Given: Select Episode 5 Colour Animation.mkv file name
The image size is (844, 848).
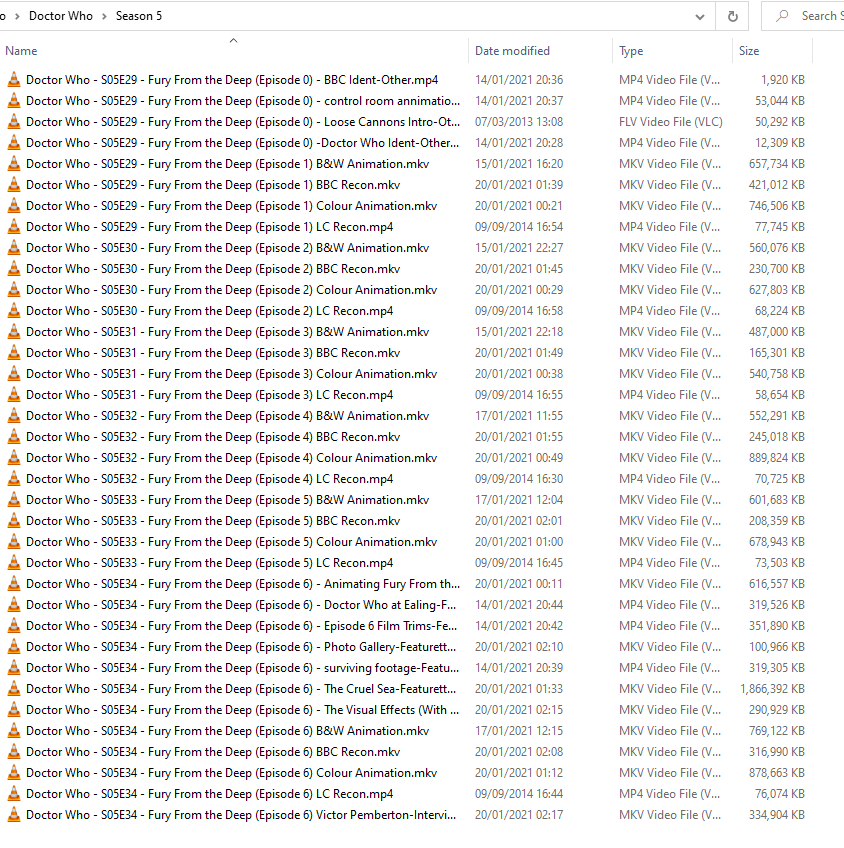Looking at the screenshot, I should coord(231,542).
